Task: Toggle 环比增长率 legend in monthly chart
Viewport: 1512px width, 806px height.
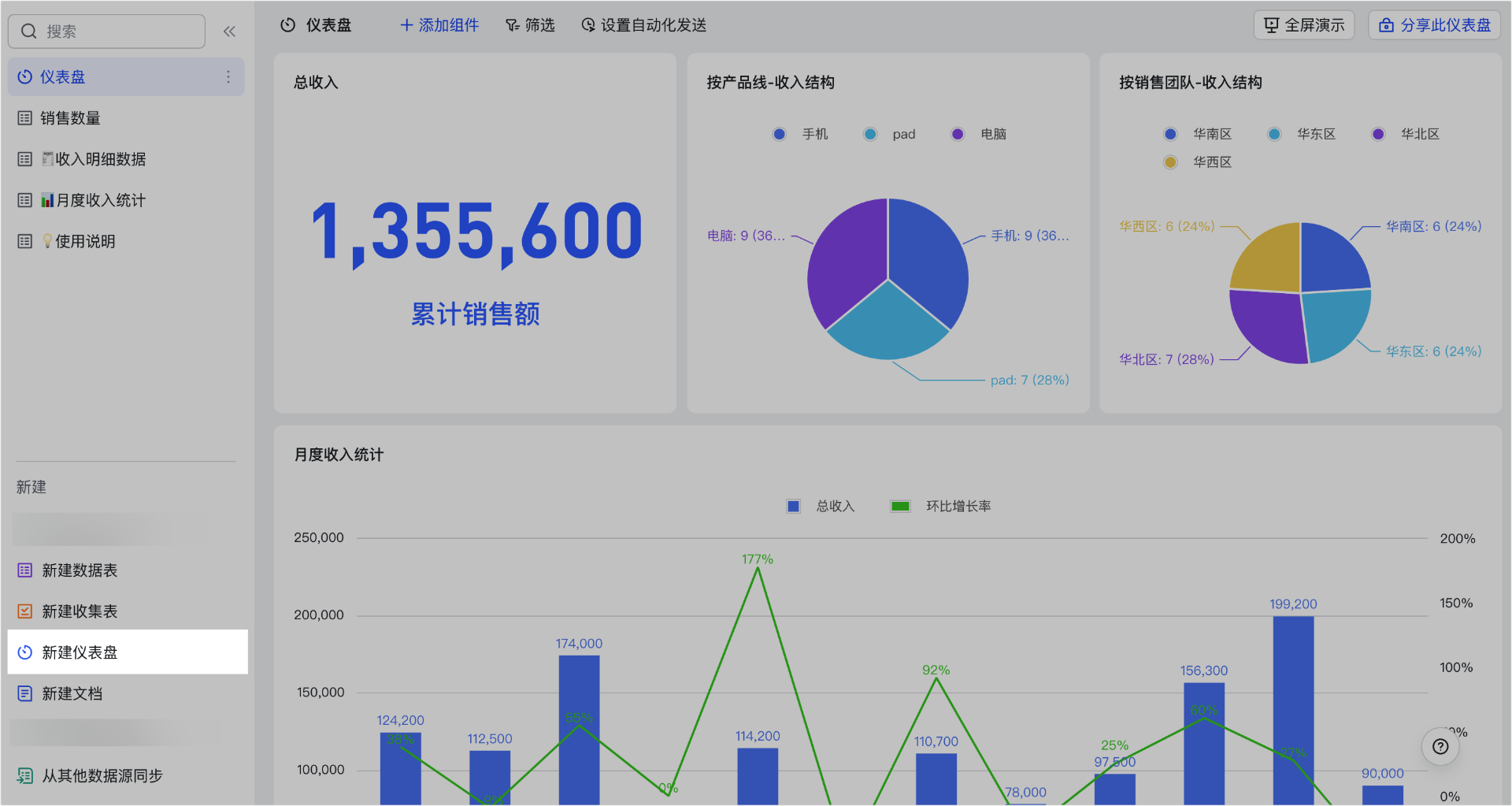Action: point(941,506)
